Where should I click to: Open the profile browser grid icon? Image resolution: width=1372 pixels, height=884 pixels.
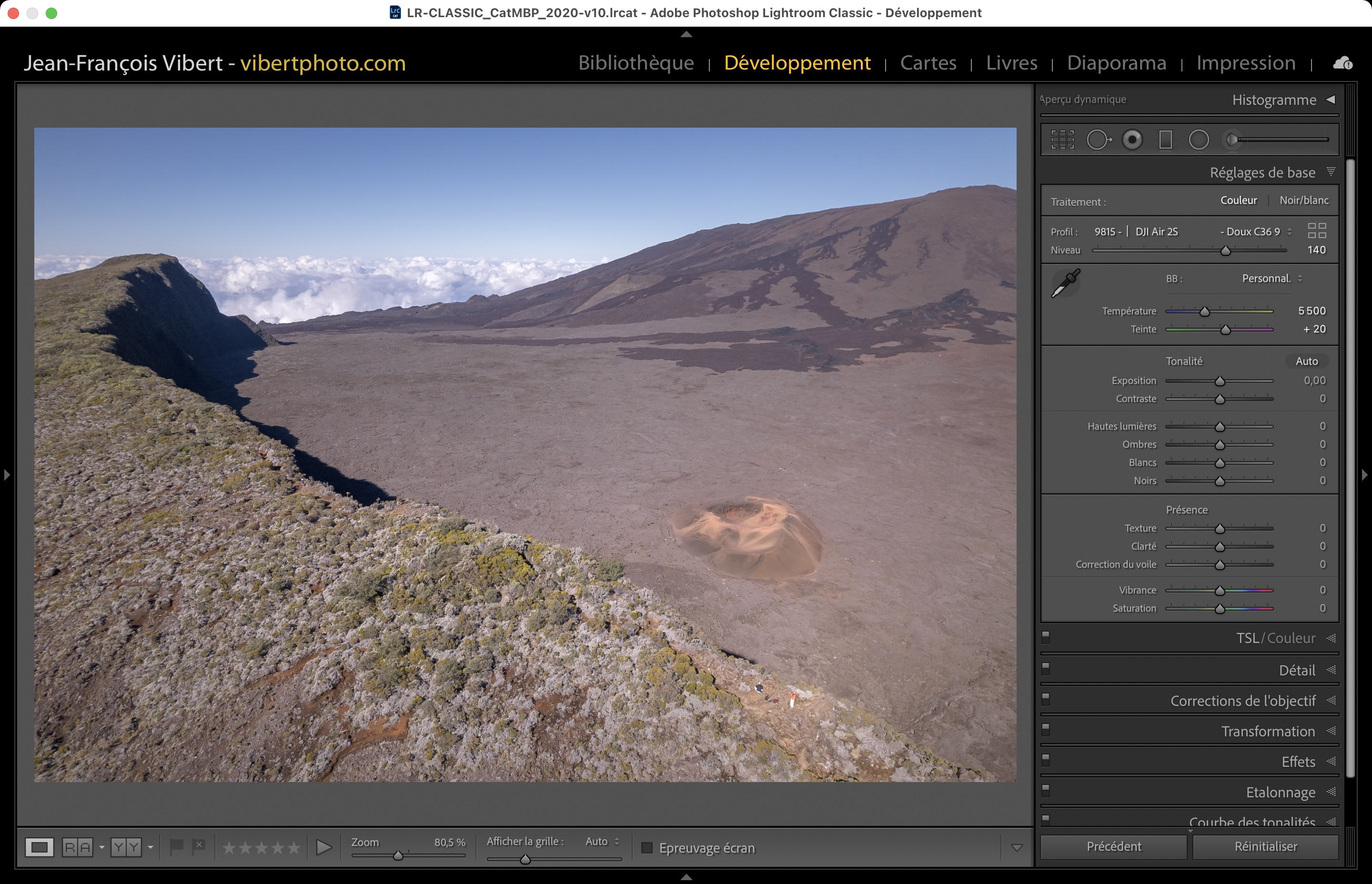coord(1317,231)
